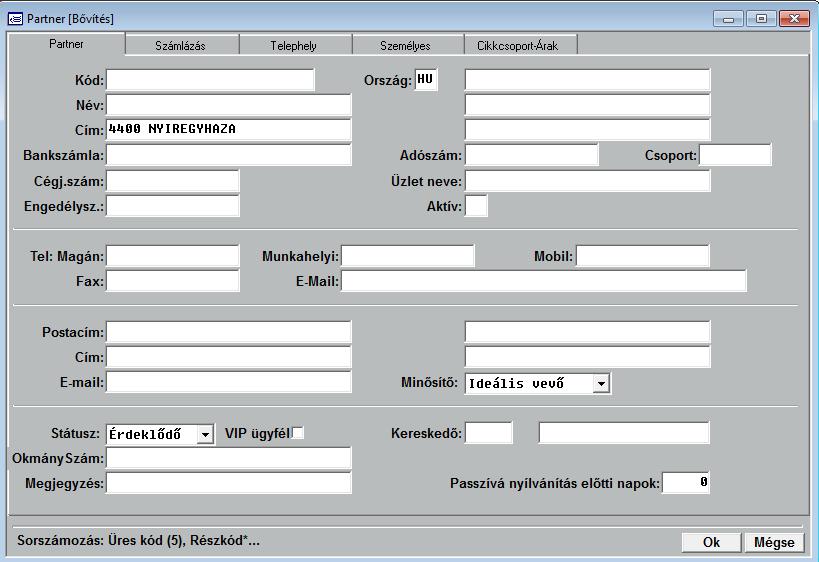This screenshot has height=562, width=819.
Task: Click the unlabeled right-side field in the main Cím row
Action: (x=588, y=130)
